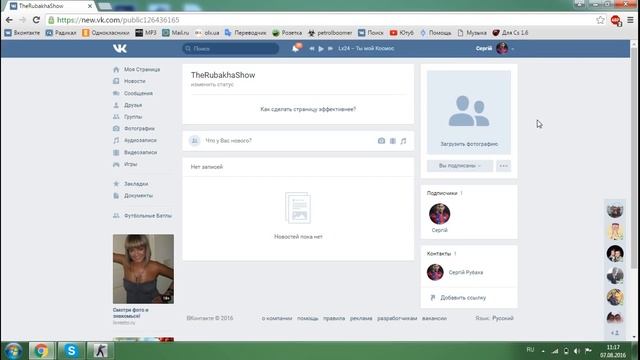Open Закладки in left sidebar
This screenshot has width=640, height=360.
136,184
